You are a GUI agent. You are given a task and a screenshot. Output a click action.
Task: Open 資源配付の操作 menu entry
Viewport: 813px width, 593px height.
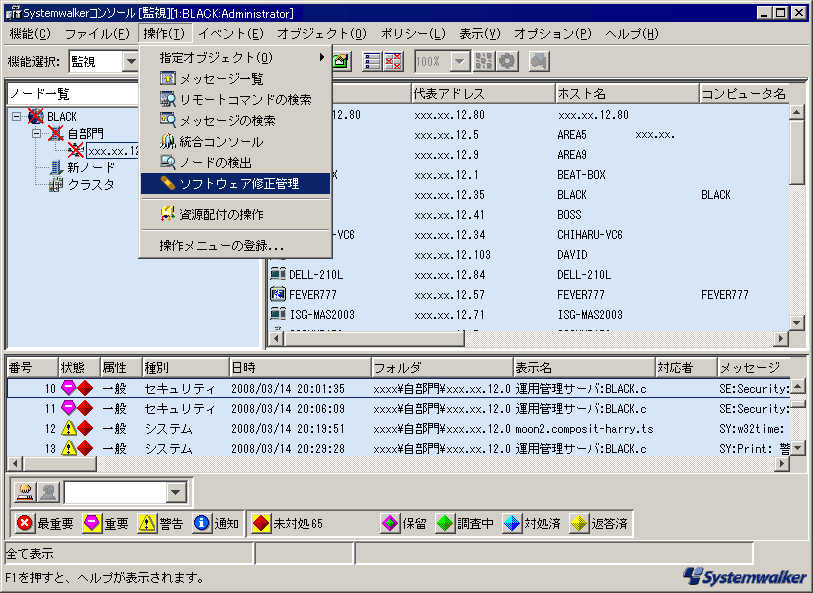click(235, 214)
